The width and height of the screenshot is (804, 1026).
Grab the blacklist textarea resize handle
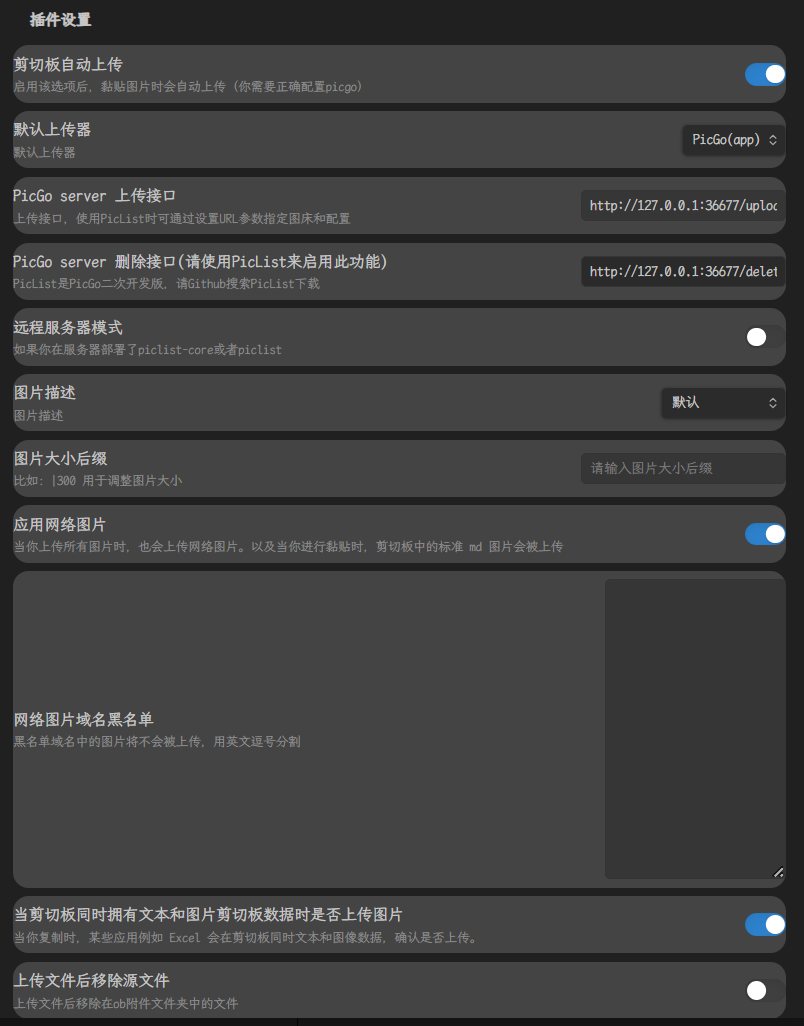coord(779,872)
